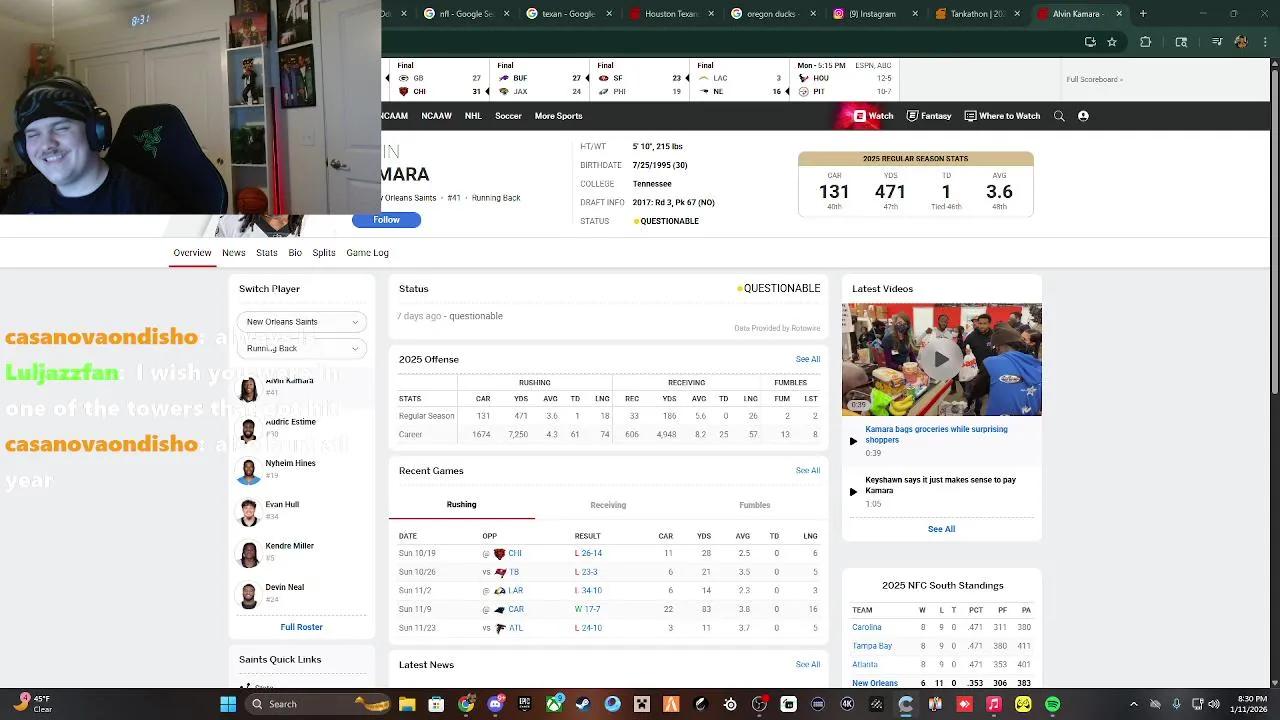Open Fantasy in the ESPN nav bar

click(929, 116)
